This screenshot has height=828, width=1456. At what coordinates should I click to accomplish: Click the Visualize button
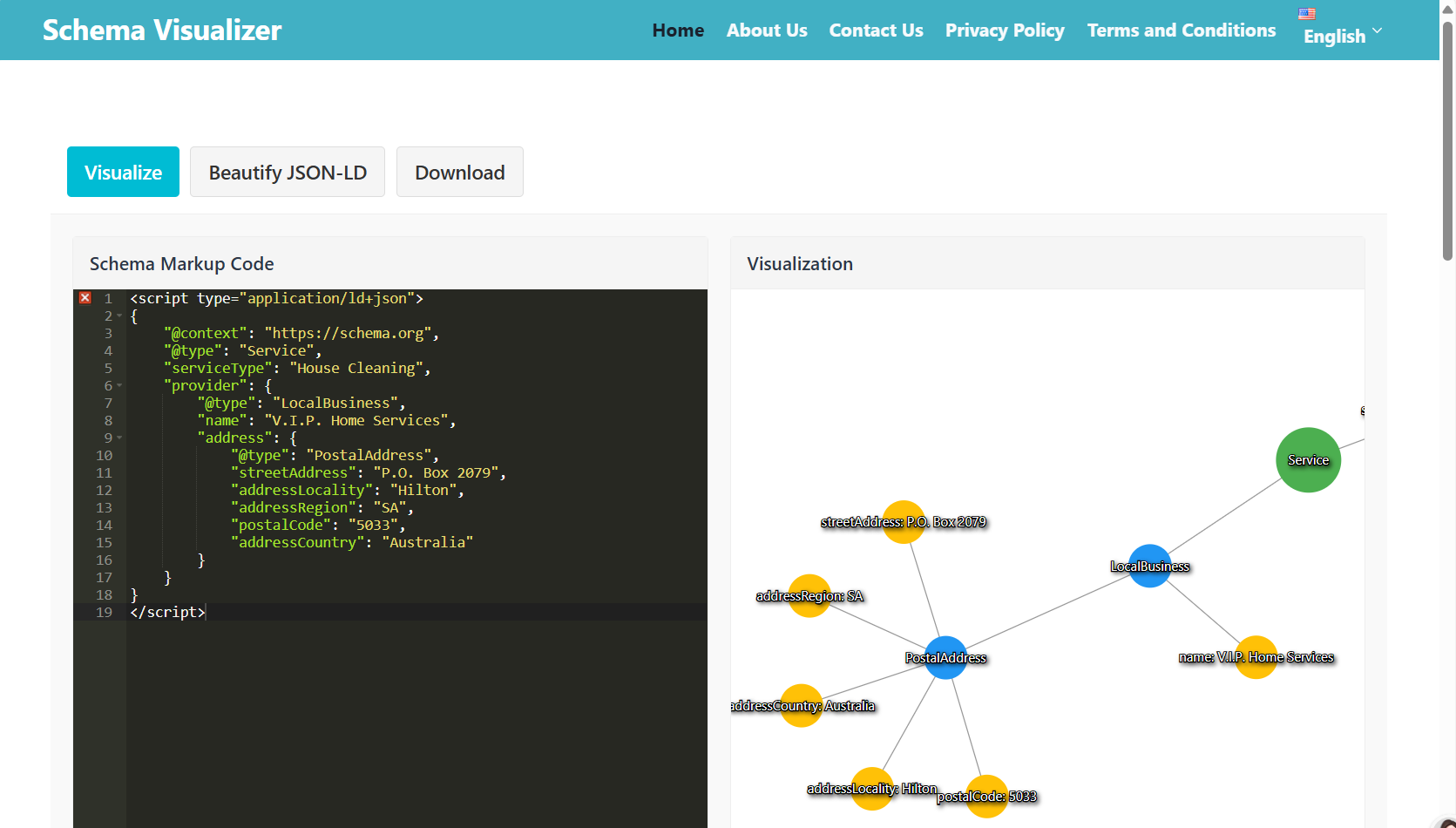(123, 172)
